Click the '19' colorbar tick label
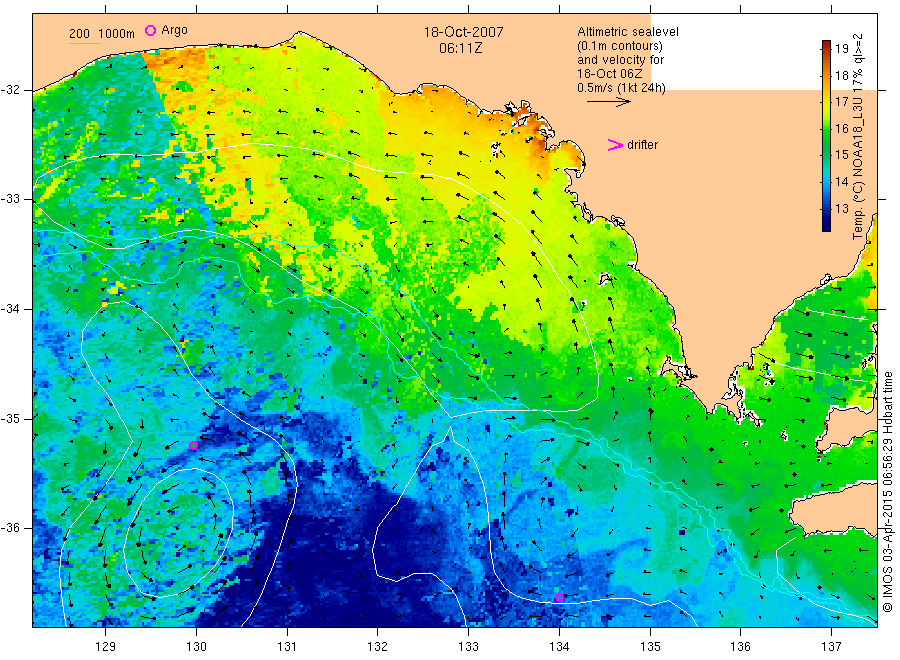The width and height of the screenshot is (900, 660). click(x=842, y=48)
